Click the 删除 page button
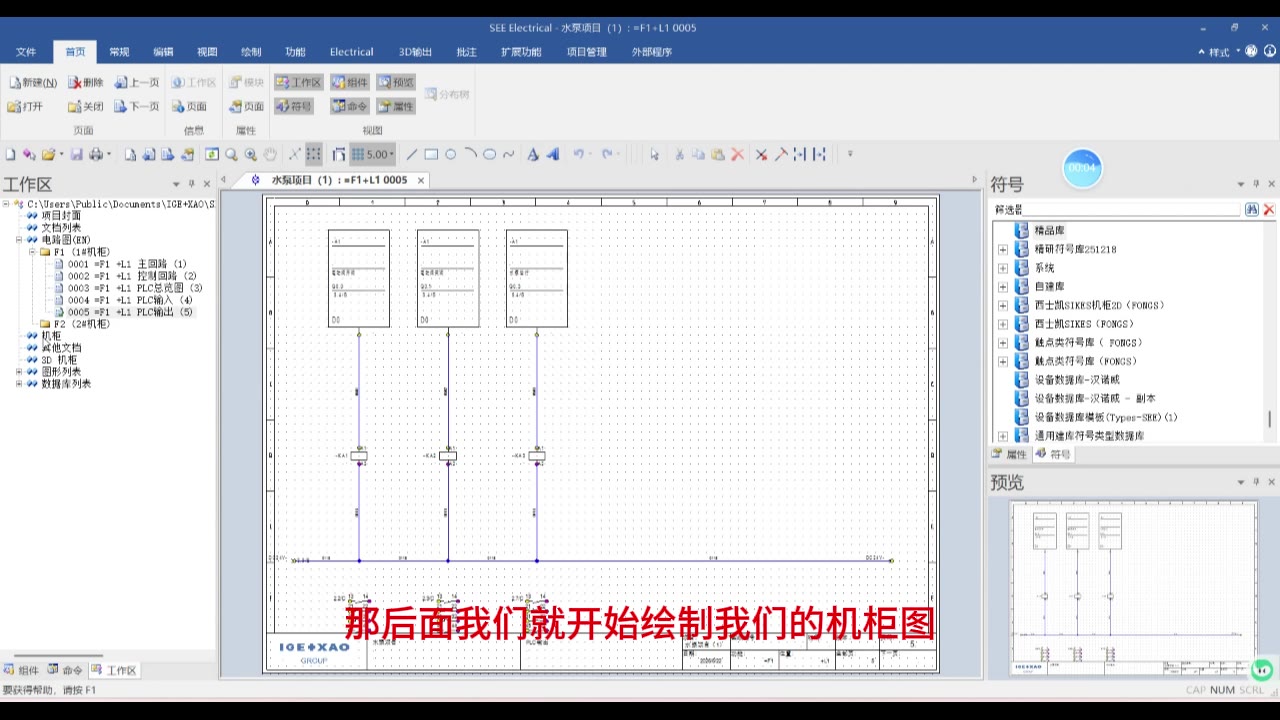1280x720 pixels. (x=86, y=82)
